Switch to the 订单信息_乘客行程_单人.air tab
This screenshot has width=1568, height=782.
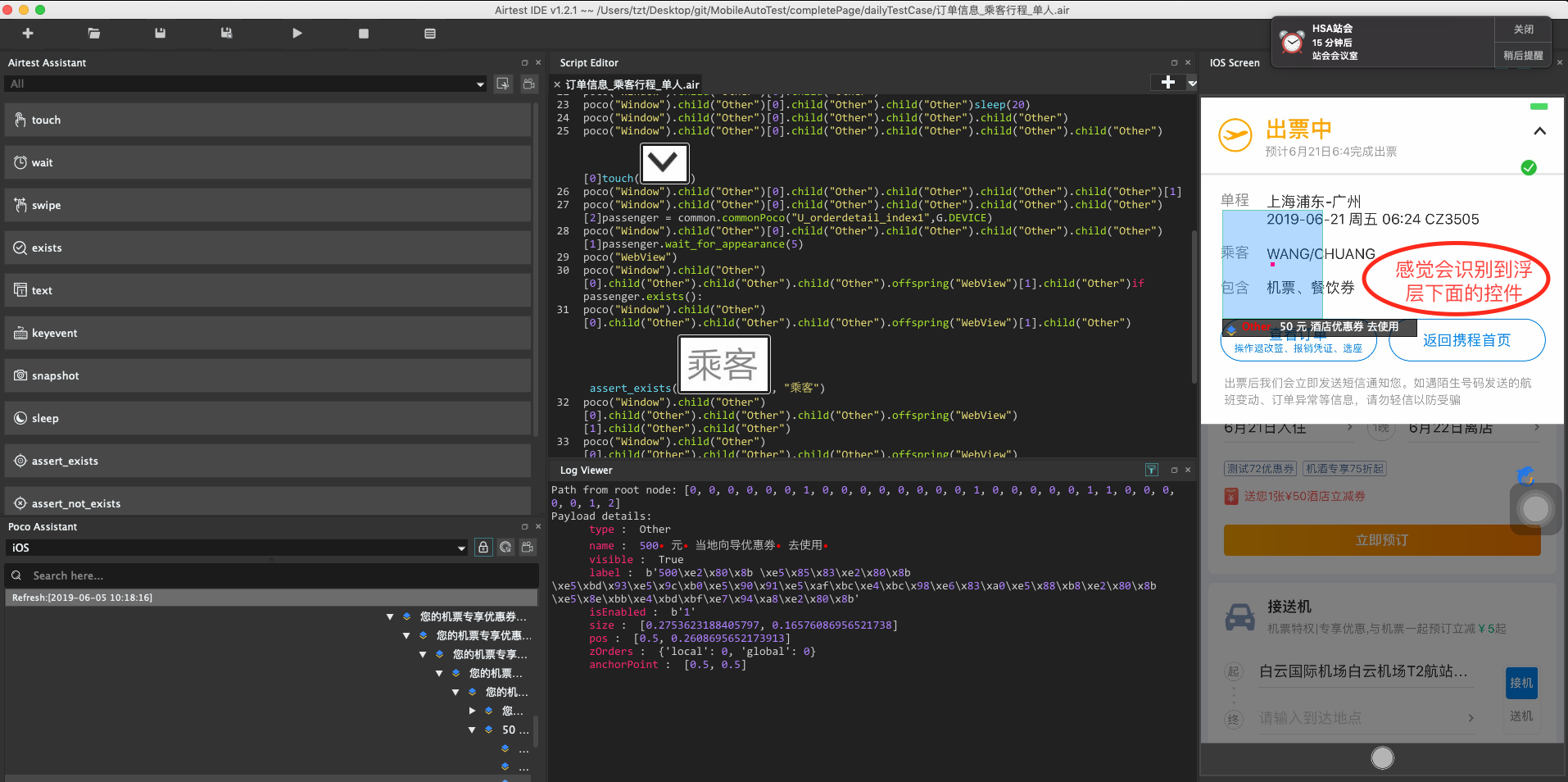pos(632,84)
